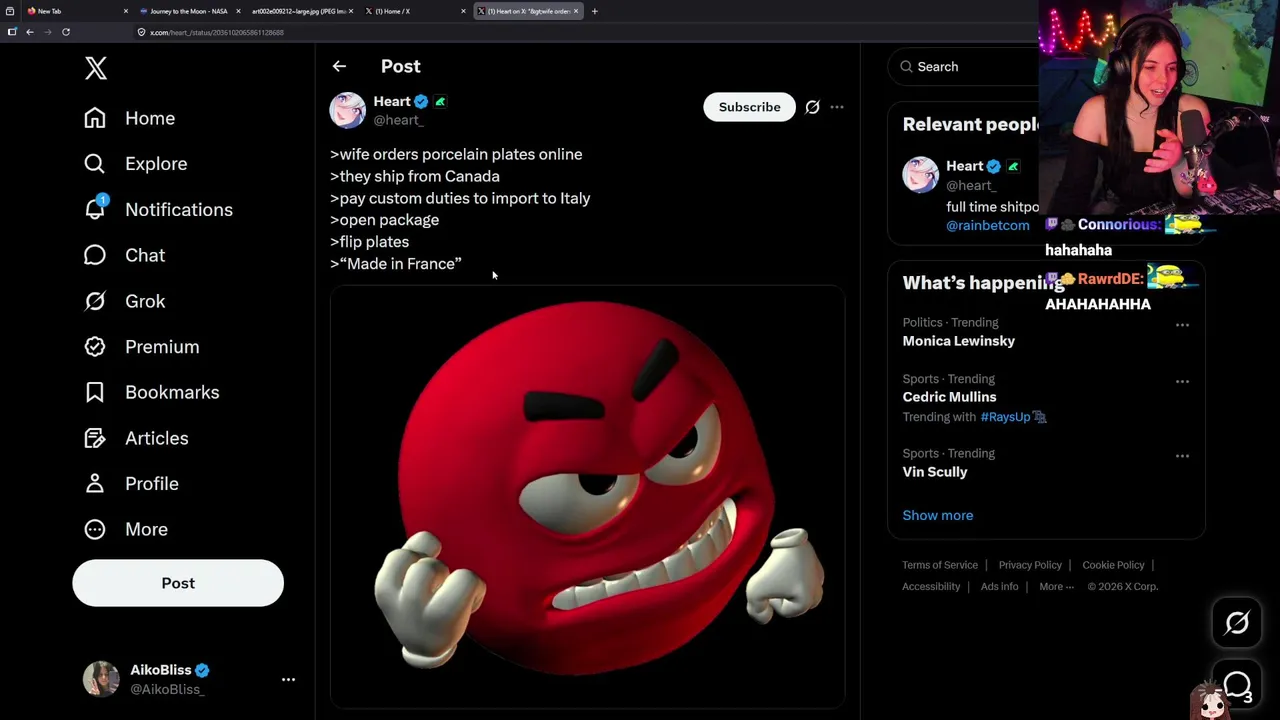Open Articles in the sidebar

click(135, 438)
